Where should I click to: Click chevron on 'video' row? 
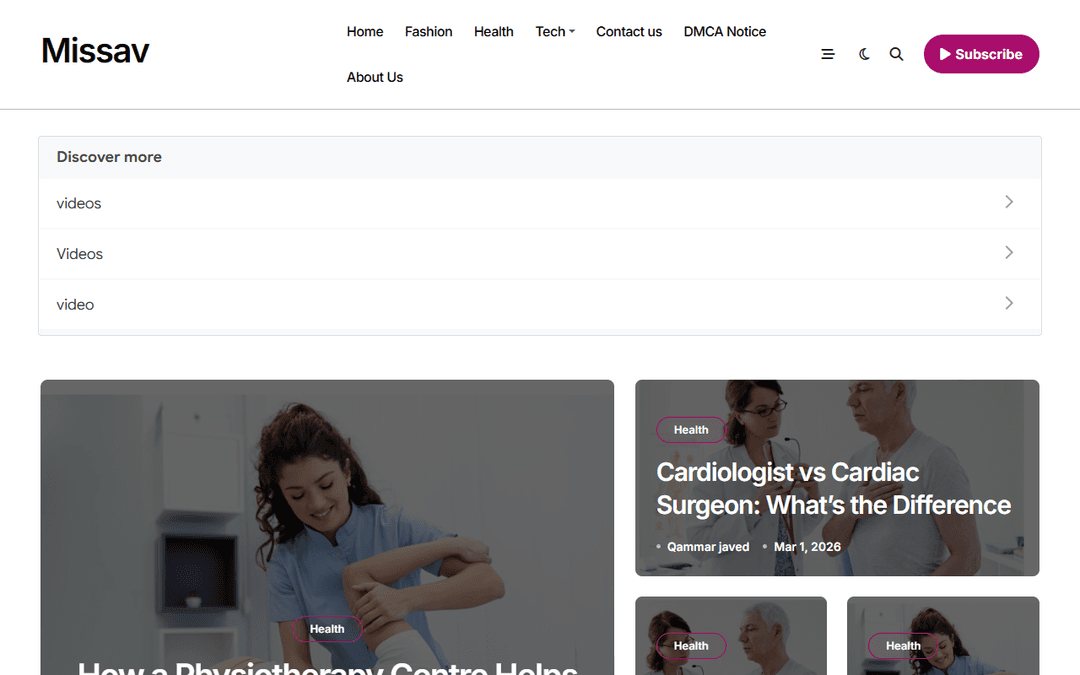click(x=1008, y=303)
